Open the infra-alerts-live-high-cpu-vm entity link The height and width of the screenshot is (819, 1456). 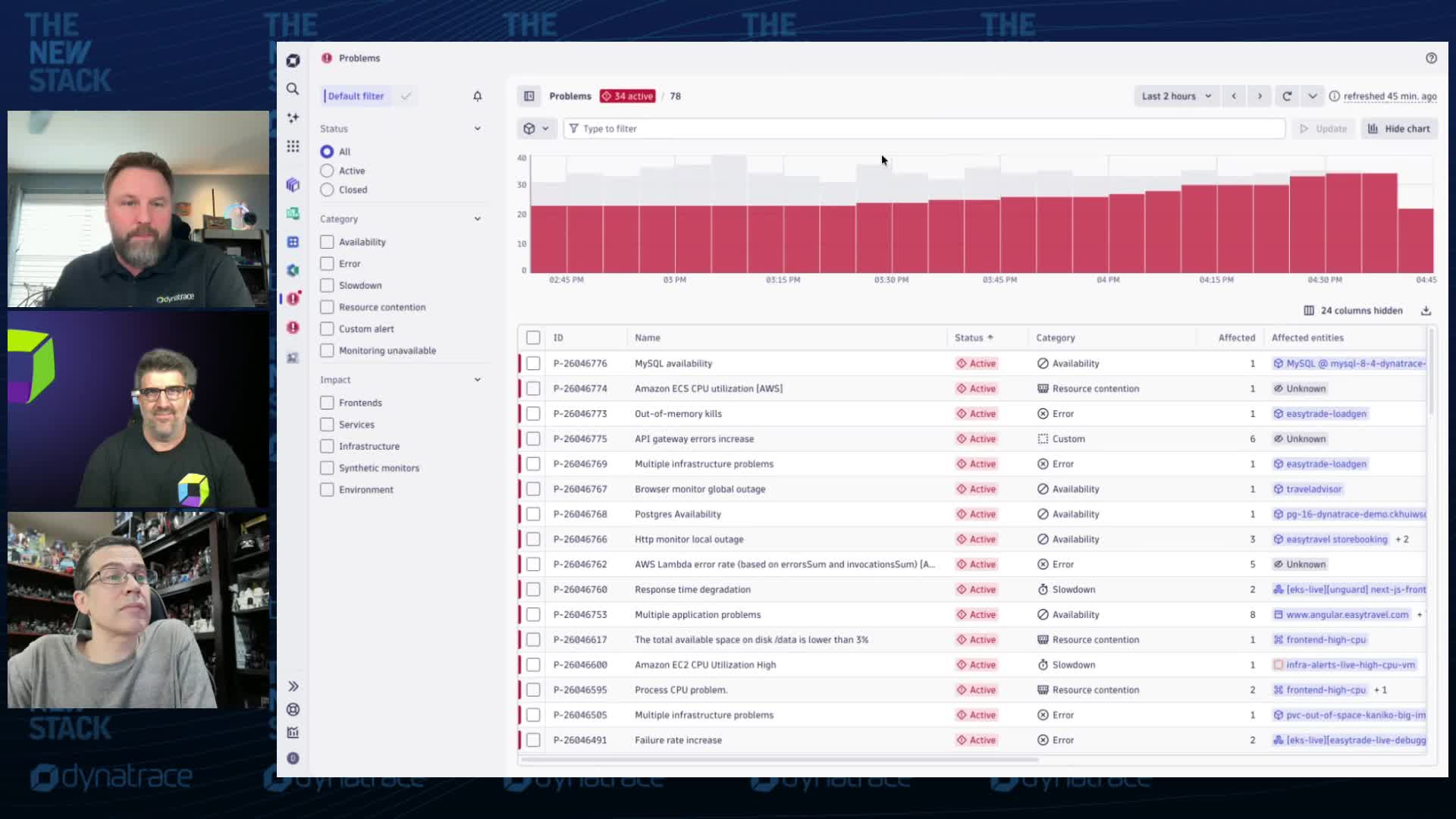tap(1345, 665)
